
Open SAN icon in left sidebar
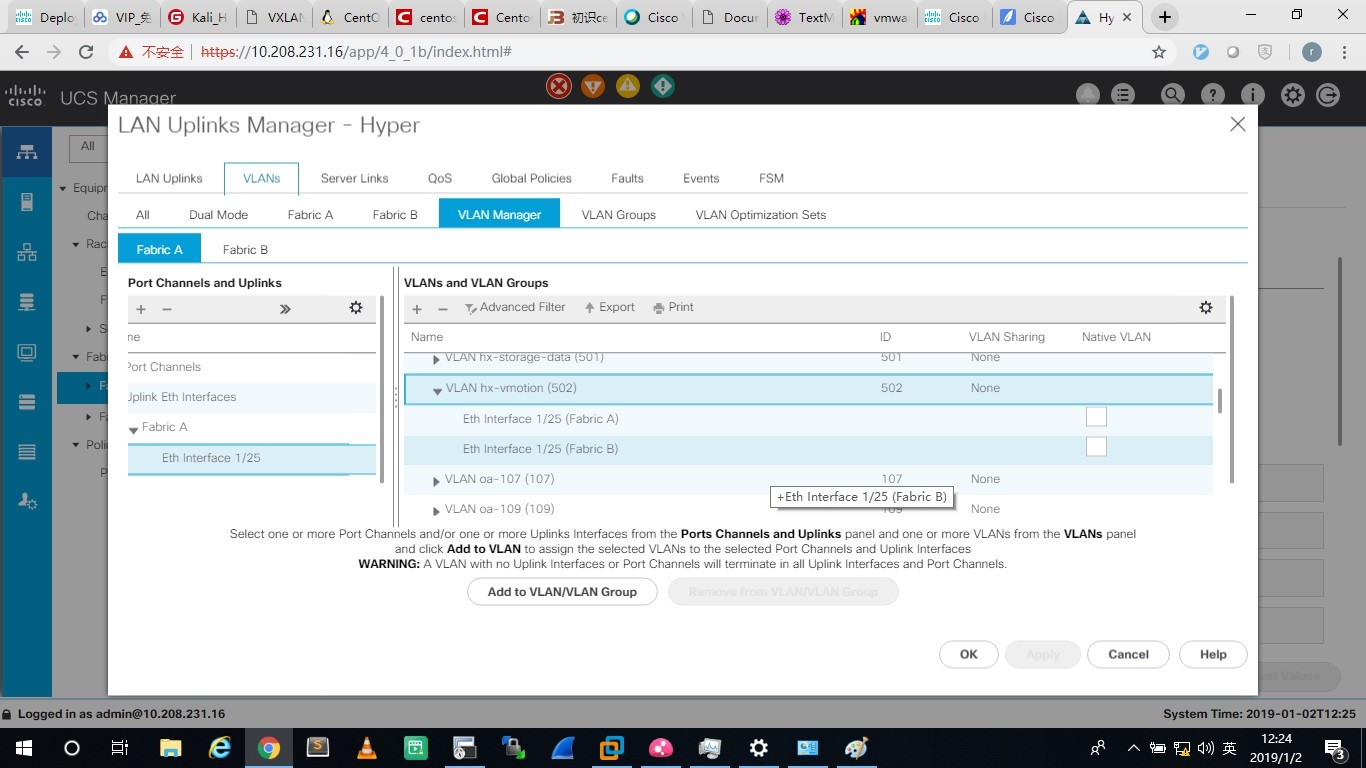click(x=27, y=302)
